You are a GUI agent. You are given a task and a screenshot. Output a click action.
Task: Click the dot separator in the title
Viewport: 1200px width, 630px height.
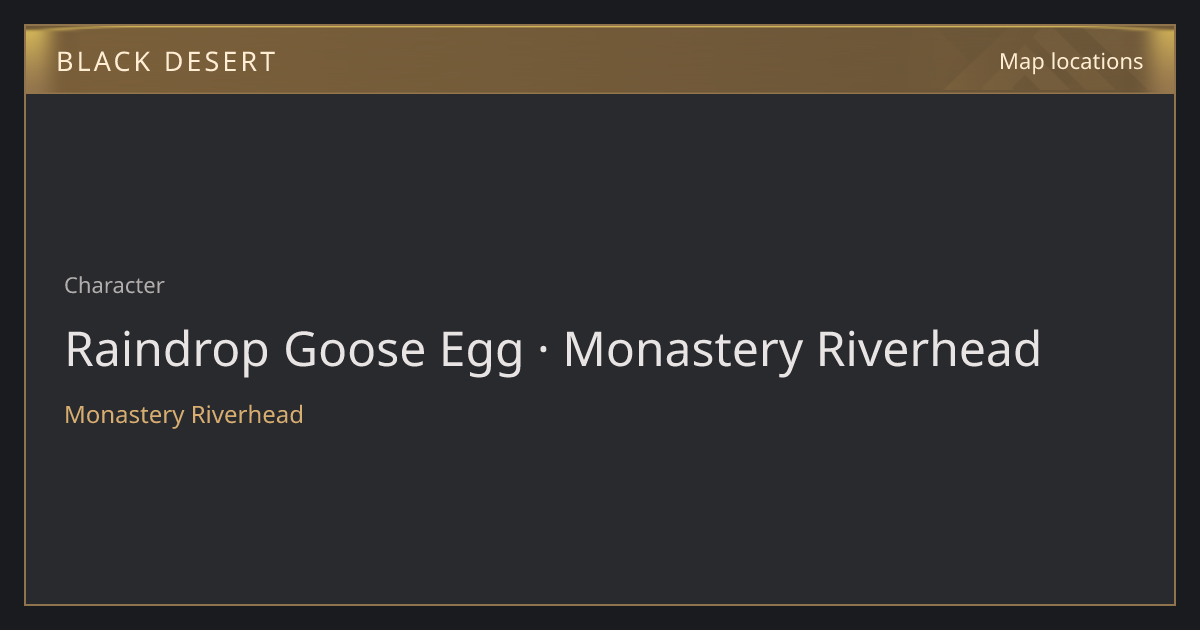(x=543, y=352)
